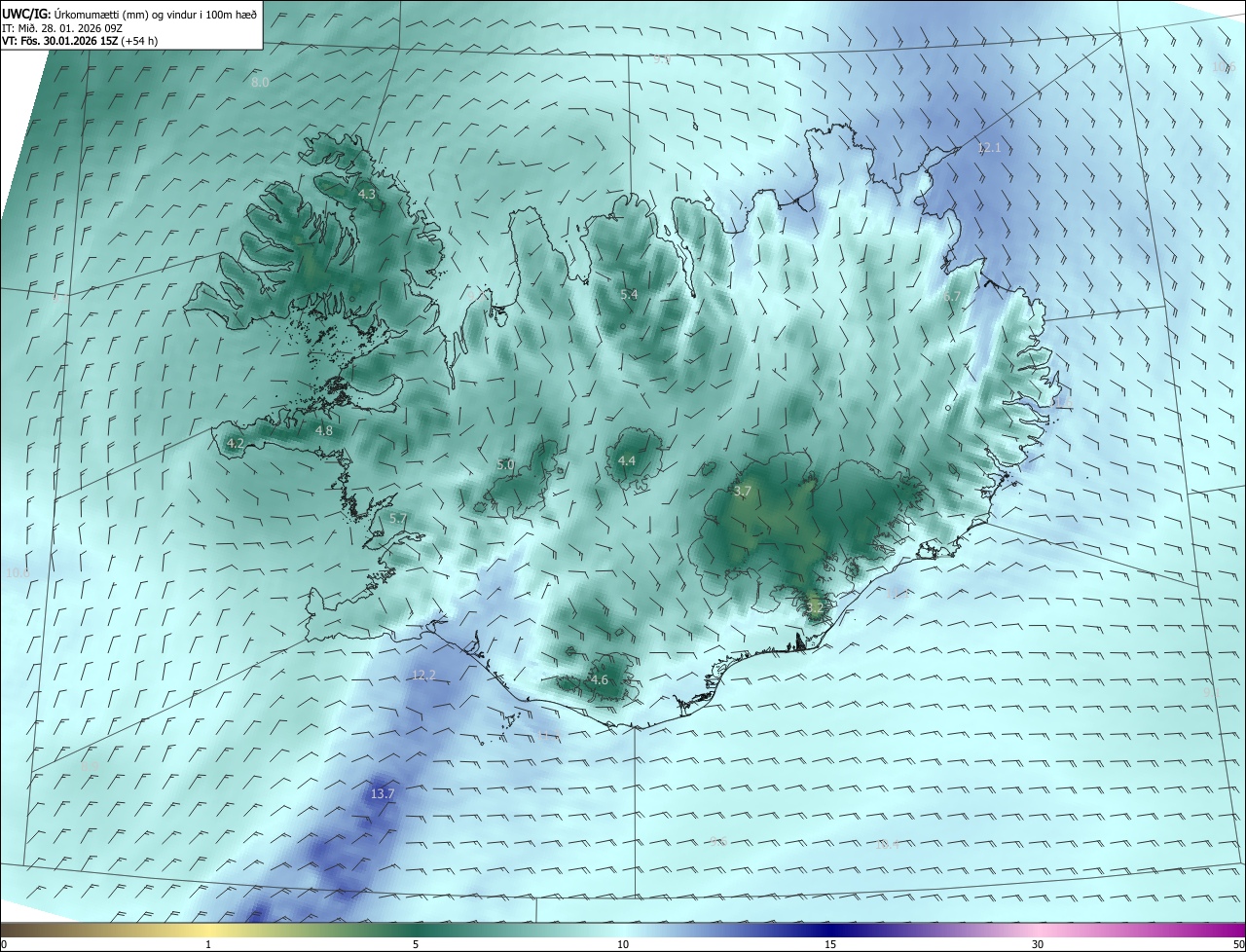The width and height of the screenshot is (1246, 952).
Task: Click the 4.2 value at Snæfellsnes tip
Action: click(235, 443)
